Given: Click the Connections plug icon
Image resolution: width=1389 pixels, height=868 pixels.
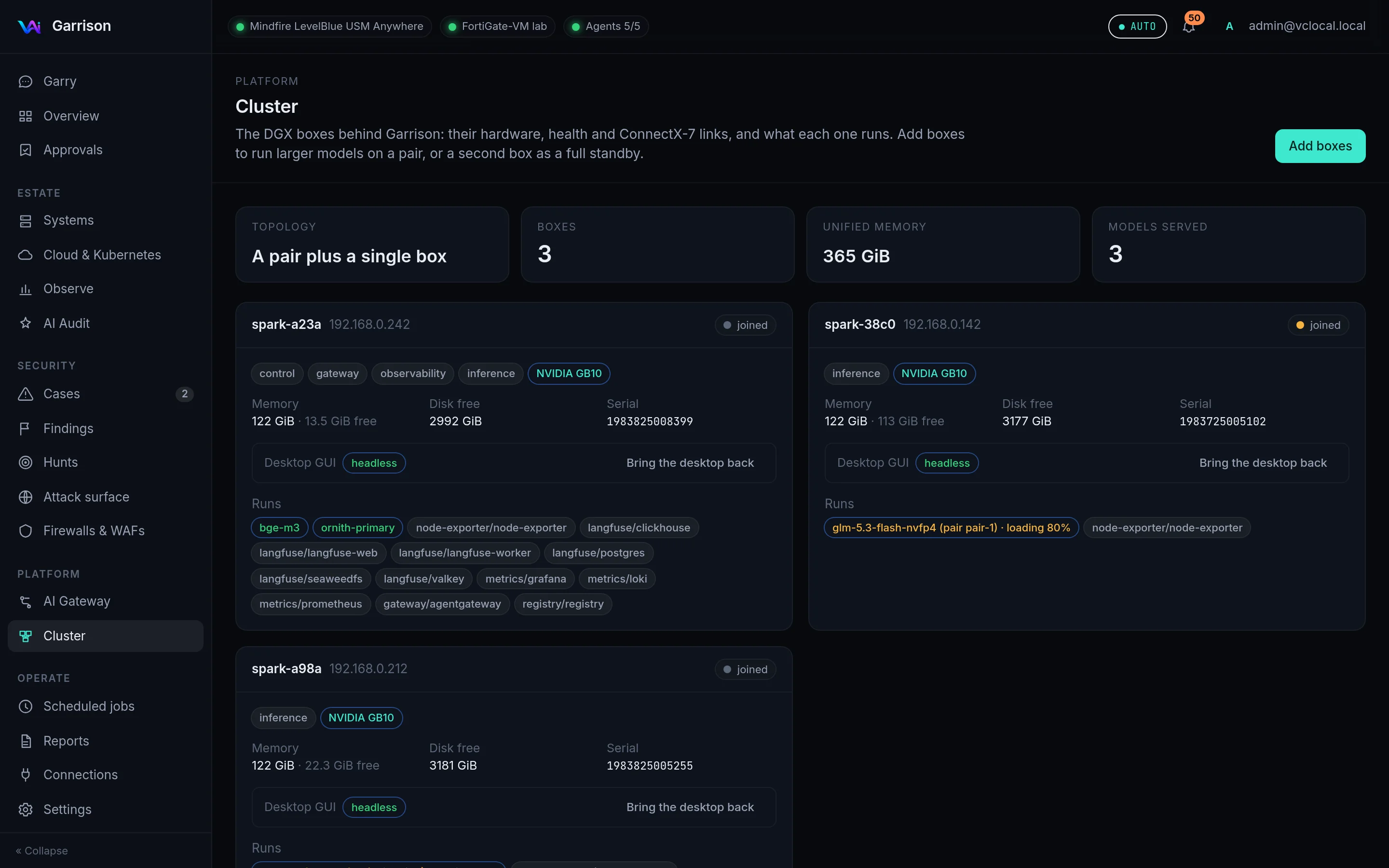Looking at the screenshot, I should click(25, 774).
